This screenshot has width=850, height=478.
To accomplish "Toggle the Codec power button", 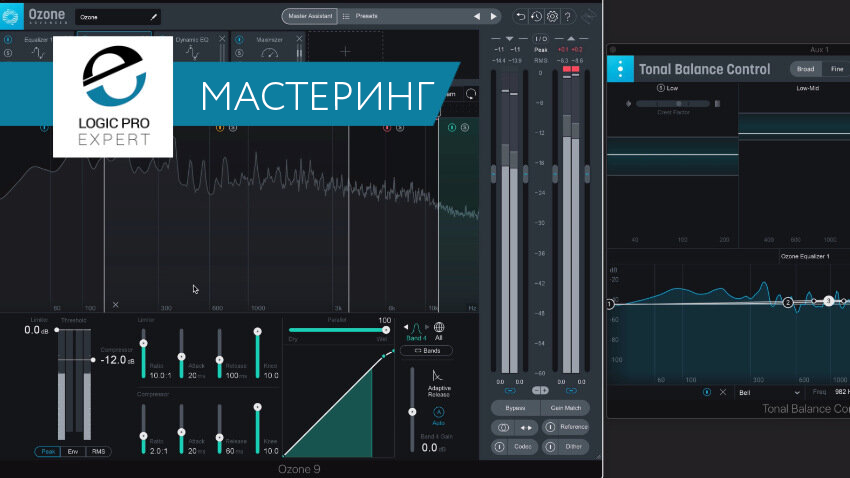I will click(499, 447).
